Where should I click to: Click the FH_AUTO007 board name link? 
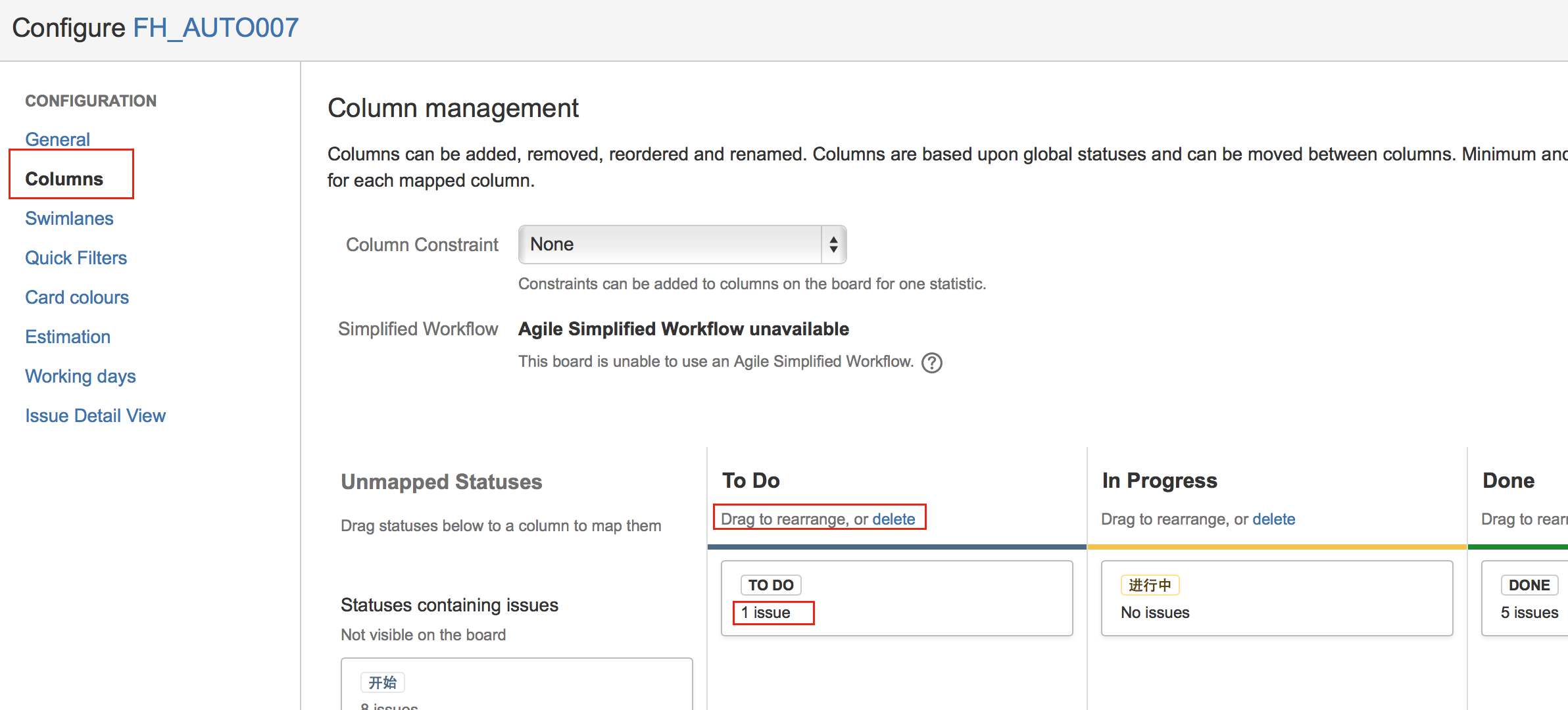[216, 28]
